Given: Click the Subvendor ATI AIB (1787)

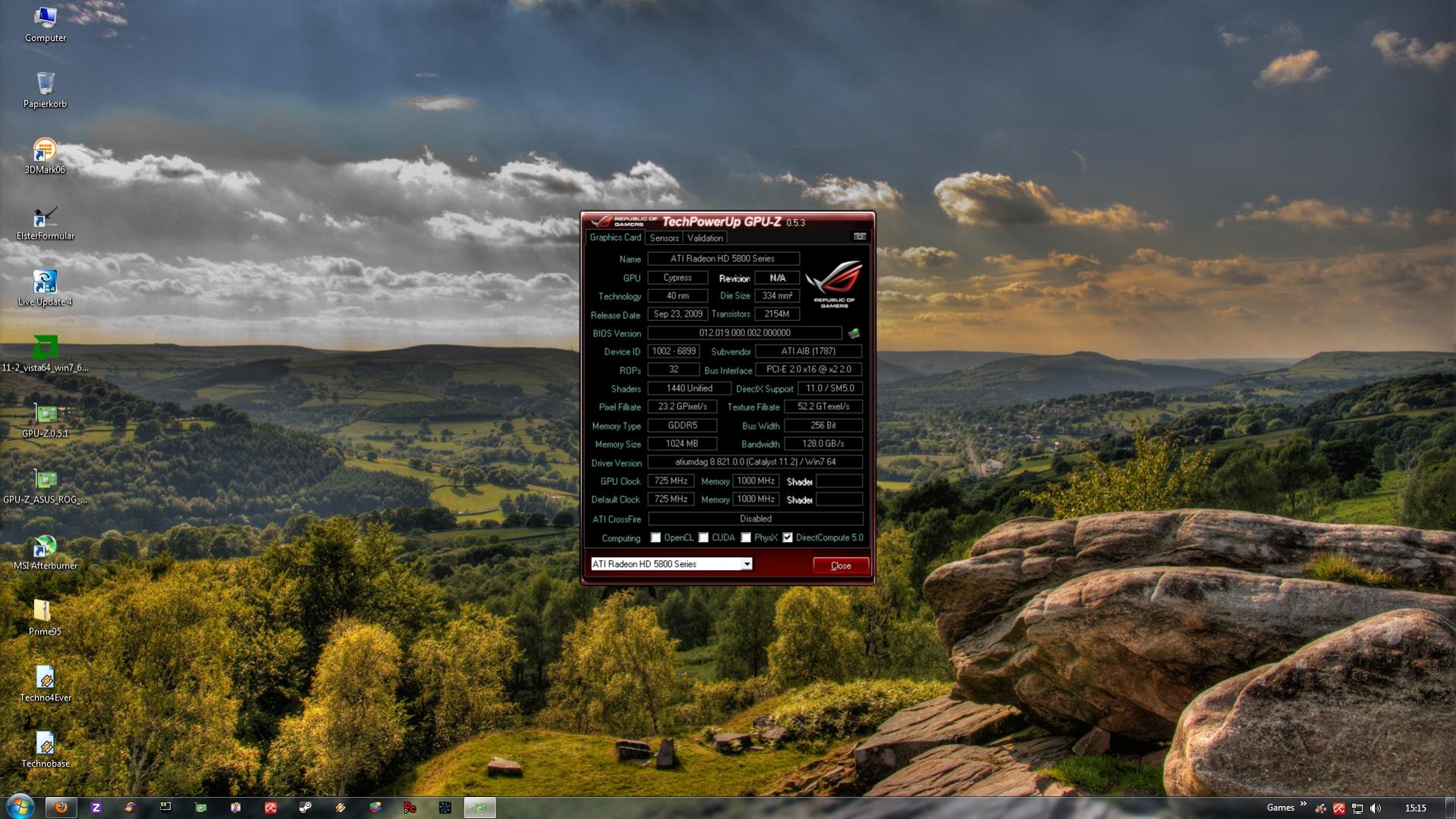Looking at the screenshot, I should (x=809, y=351).
